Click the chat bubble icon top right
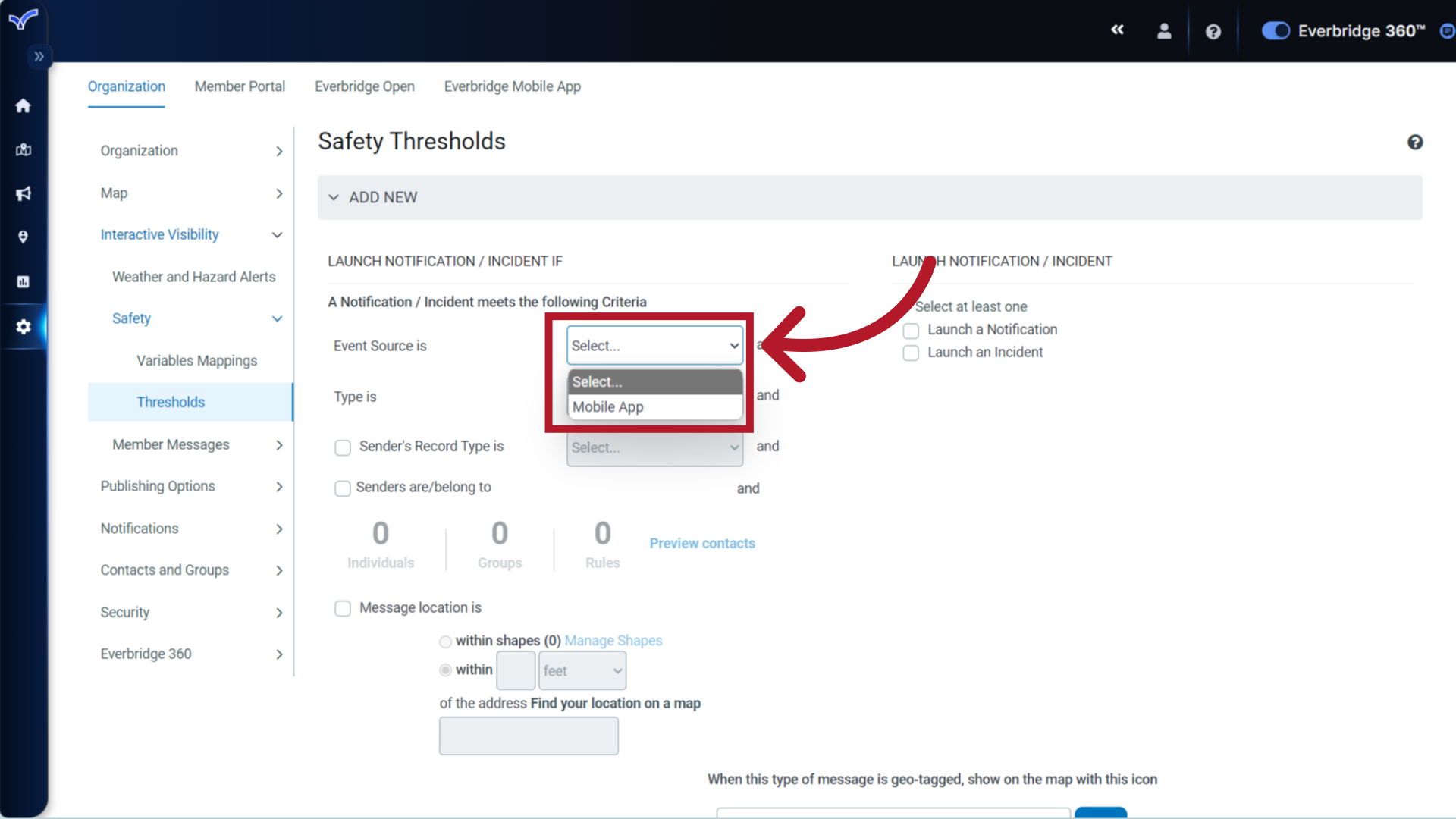Viewport: 1456px width, 819px height. (1447, 31)
